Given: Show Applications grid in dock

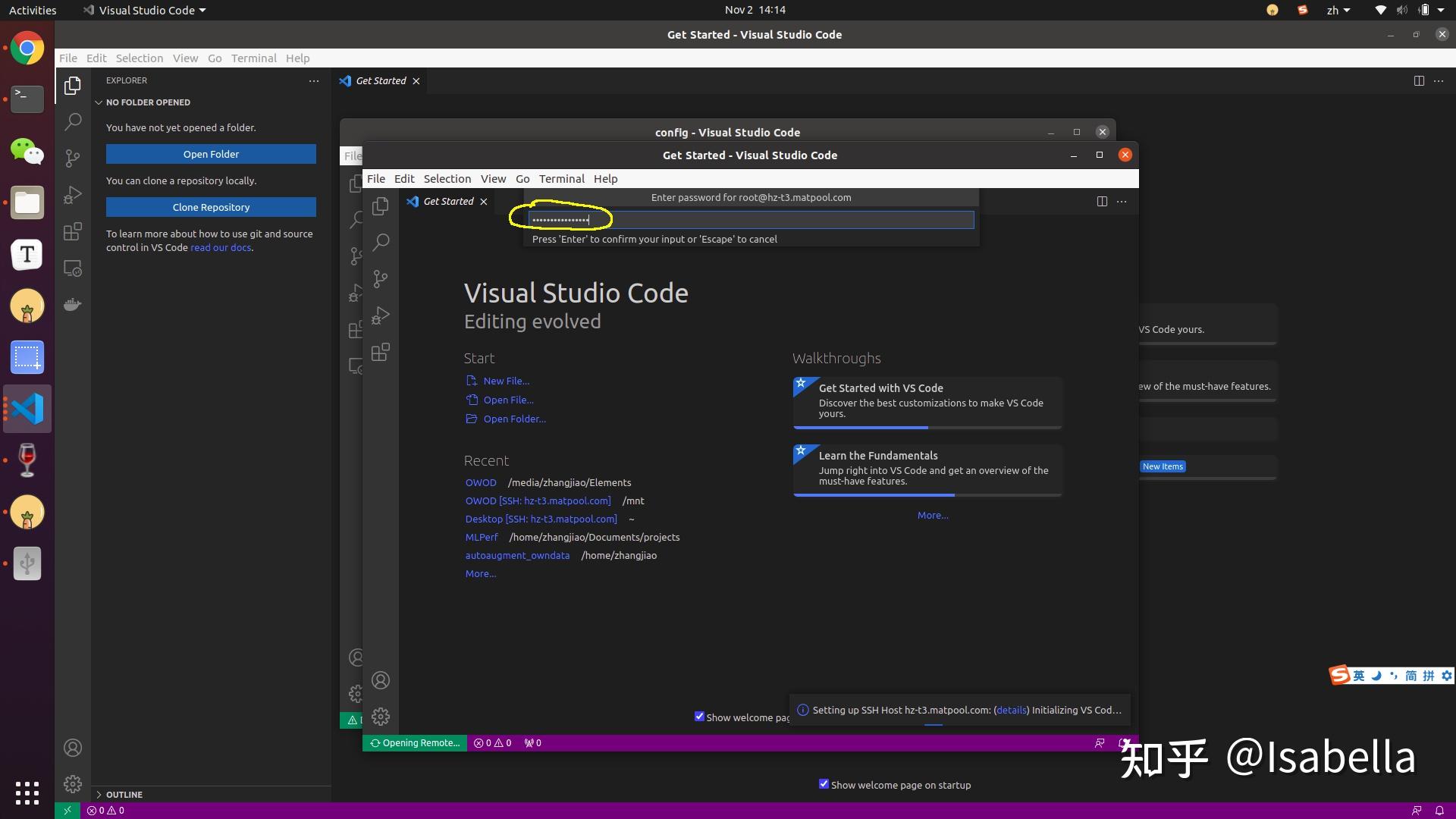Looking at the screenshot, I should pos(27,793).
